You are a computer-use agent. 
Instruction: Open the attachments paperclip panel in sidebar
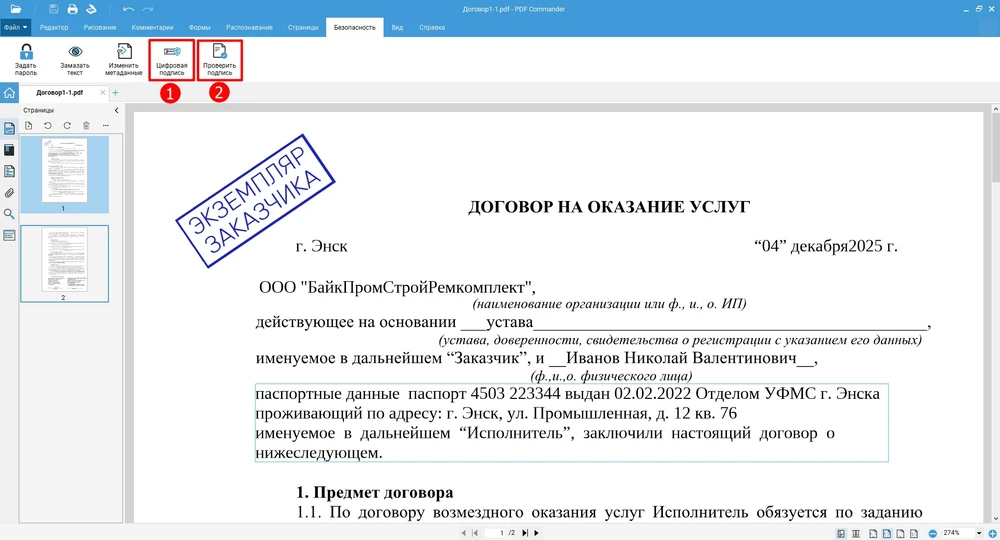pyautogui.click(x=10, y=193)
